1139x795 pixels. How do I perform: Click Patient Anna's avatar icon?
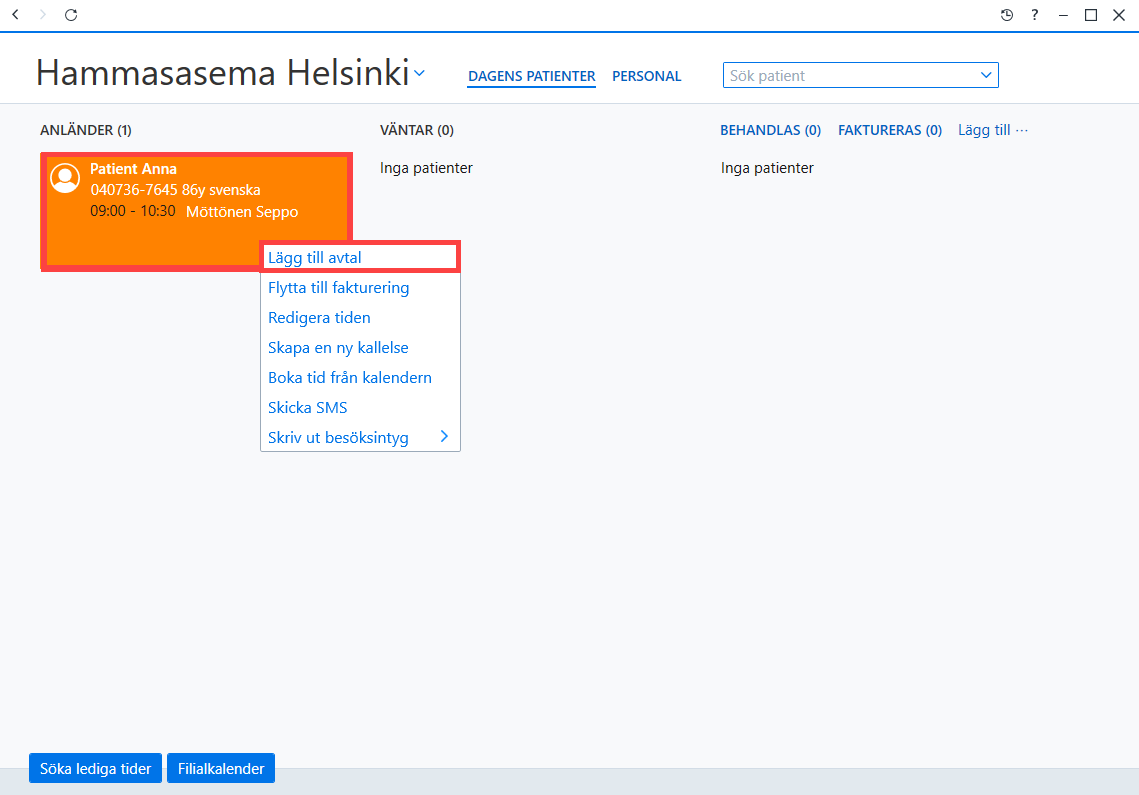tap(65, 177)
